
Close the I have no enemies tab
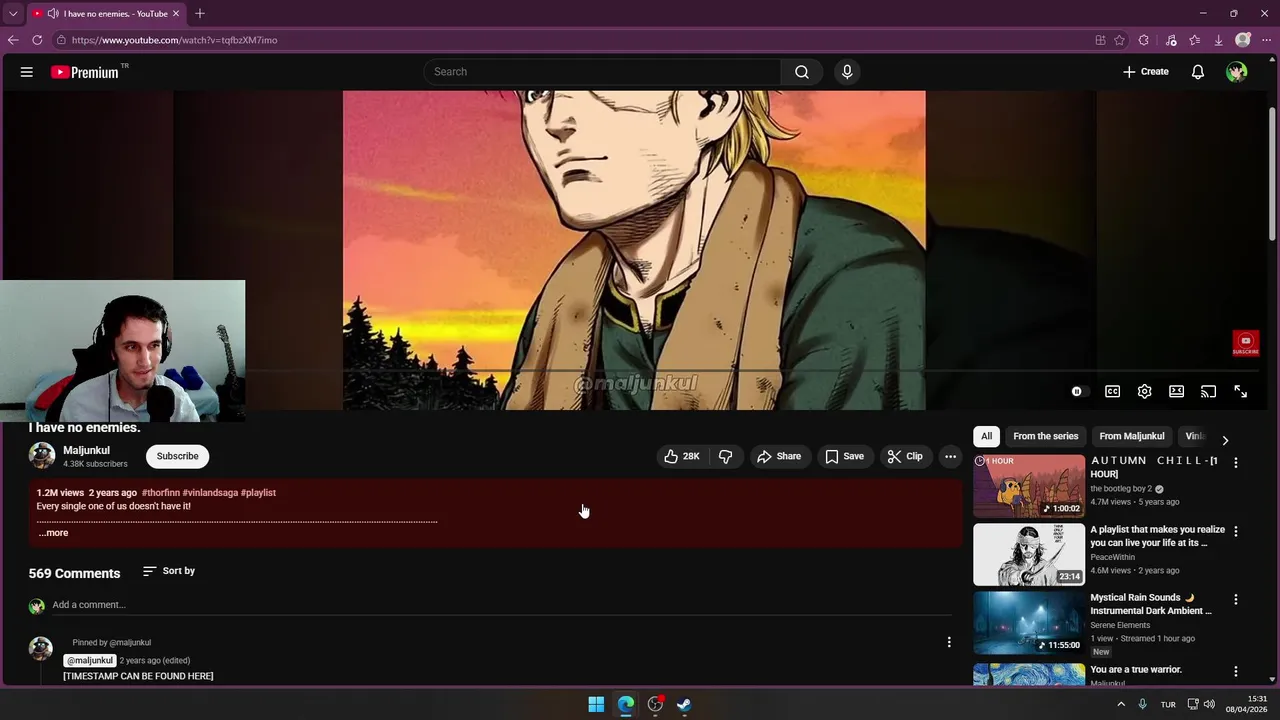point(176,14)
